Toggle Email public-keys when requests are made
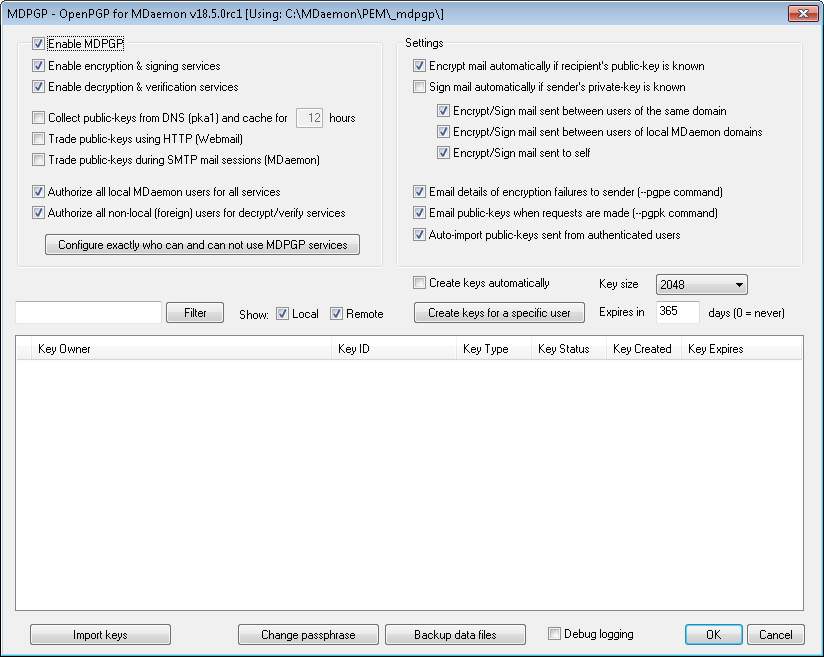The width and height of the screenshot is (824, 657). click(419, 213)
